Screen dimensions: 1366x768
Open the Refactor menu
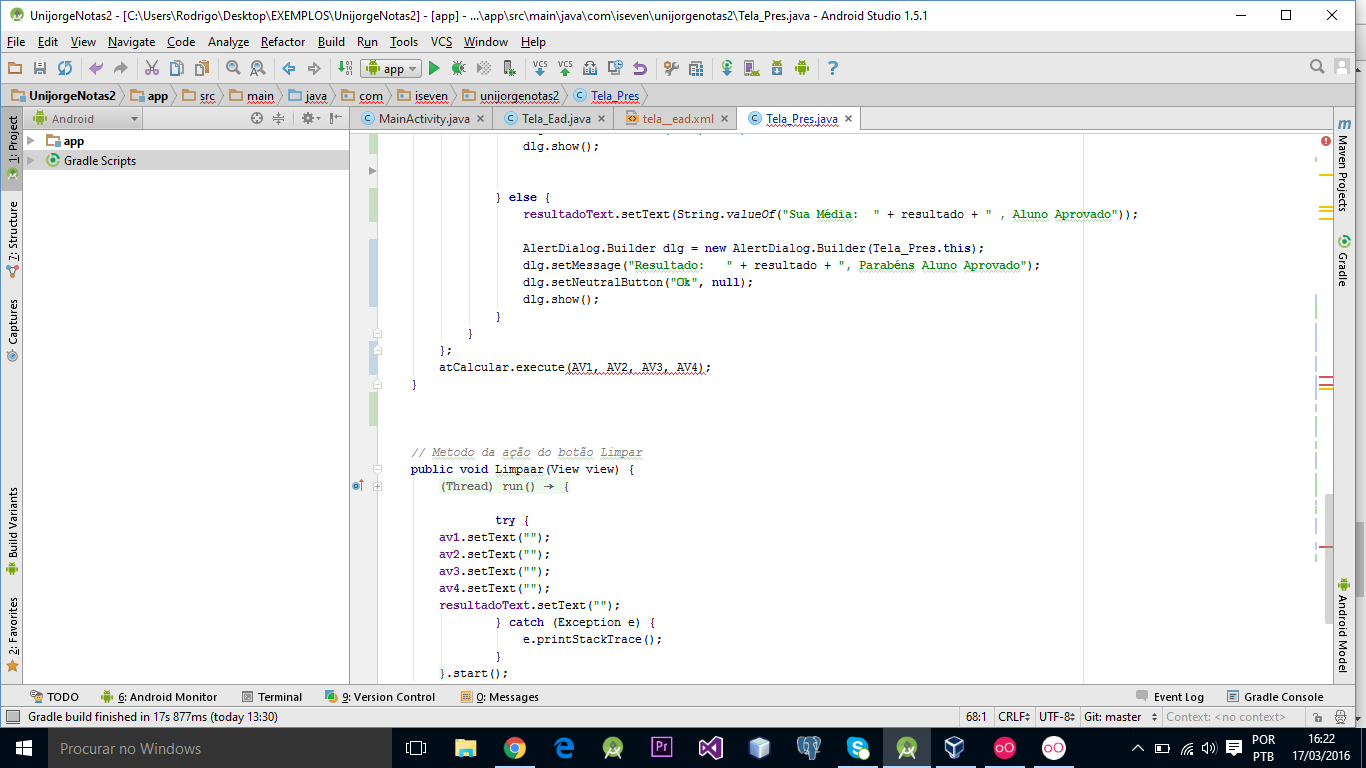click(x=283, y=42)
